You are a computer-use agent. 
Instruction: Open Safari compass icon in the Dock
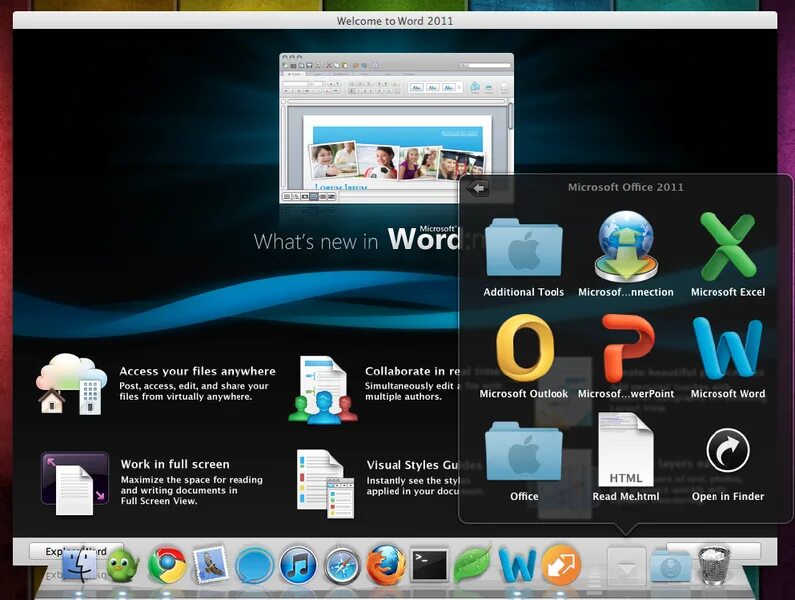[x=342, y=565]
